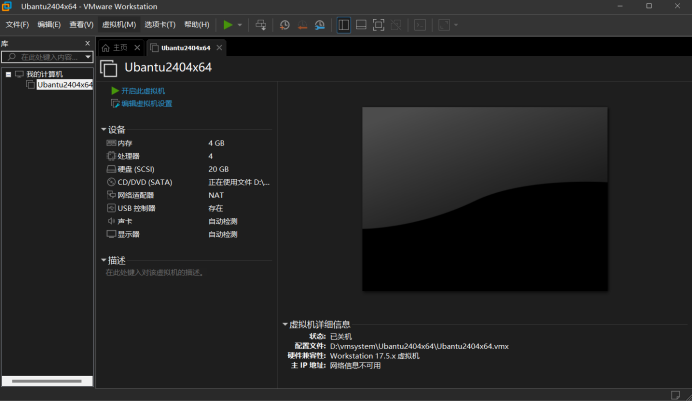Open the 虚拟机(M) menu
This screenshot has height=401, width=692.
point(119,25)
